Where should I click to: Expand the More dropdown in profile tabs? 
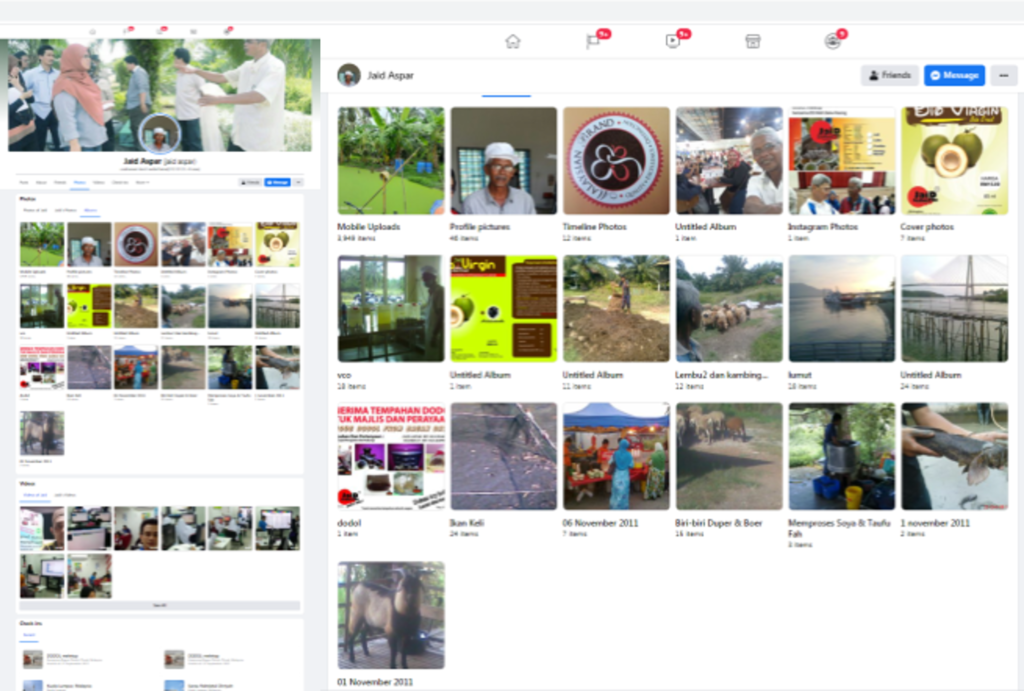pyautogui.click(x=142, y=182)
